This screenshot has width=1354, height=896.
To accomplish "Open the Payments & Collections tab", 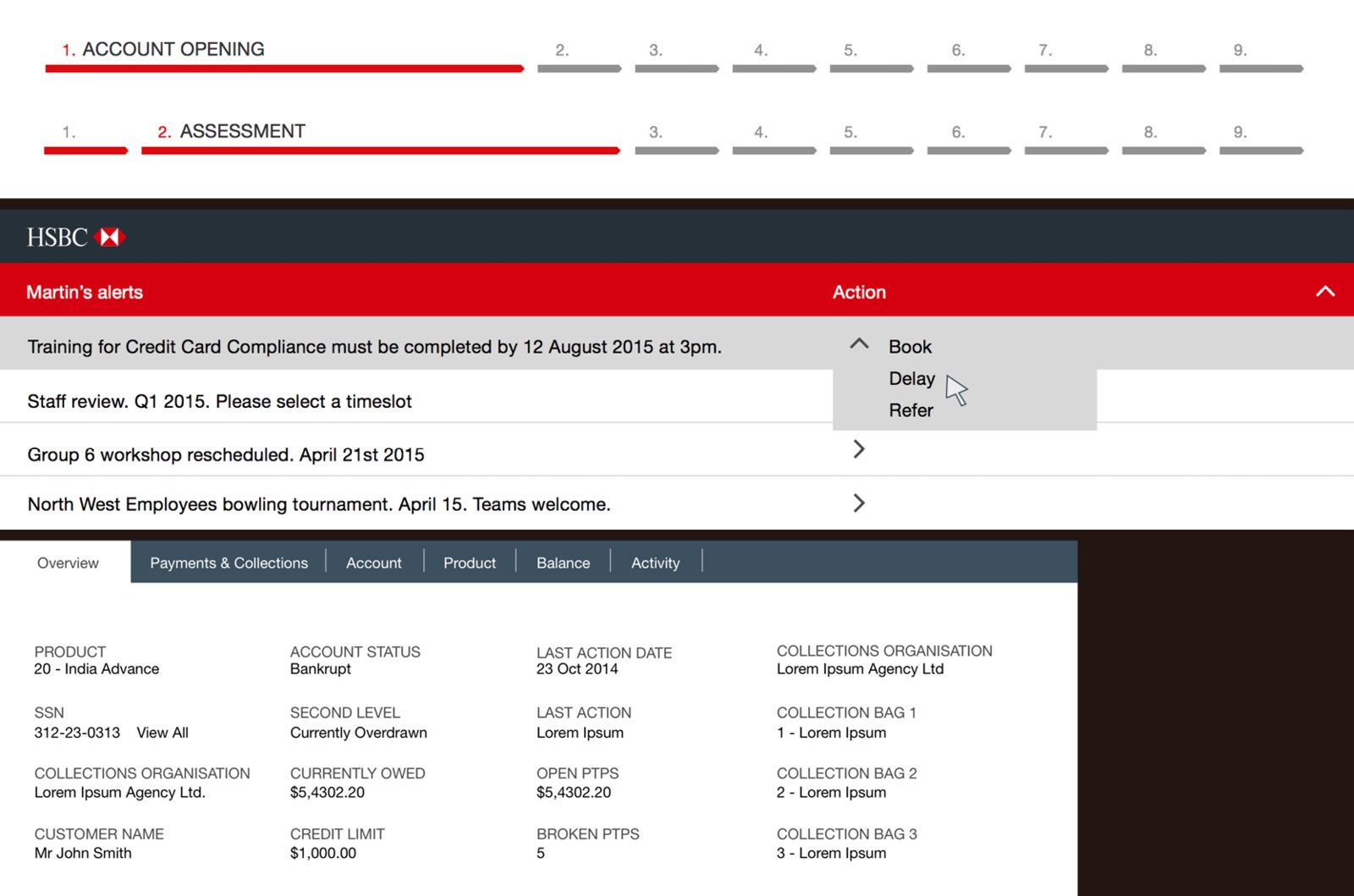I will (x=228, y=563).
